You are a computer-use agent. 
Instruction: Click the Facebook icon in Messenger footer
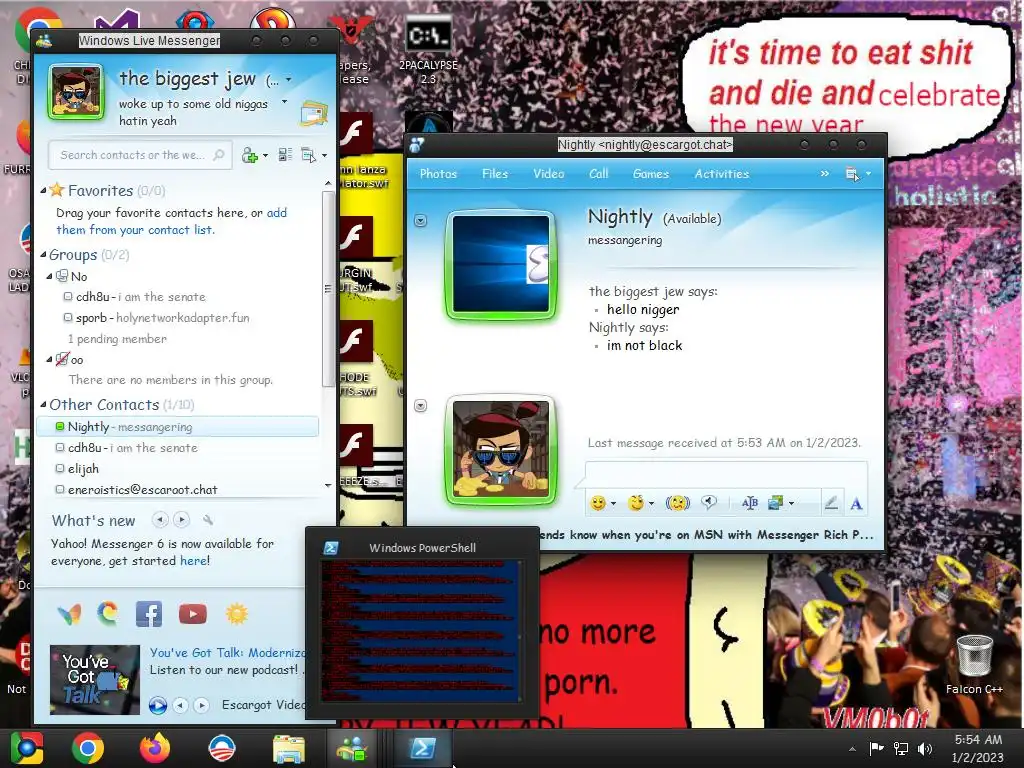(x=149, y=614)
